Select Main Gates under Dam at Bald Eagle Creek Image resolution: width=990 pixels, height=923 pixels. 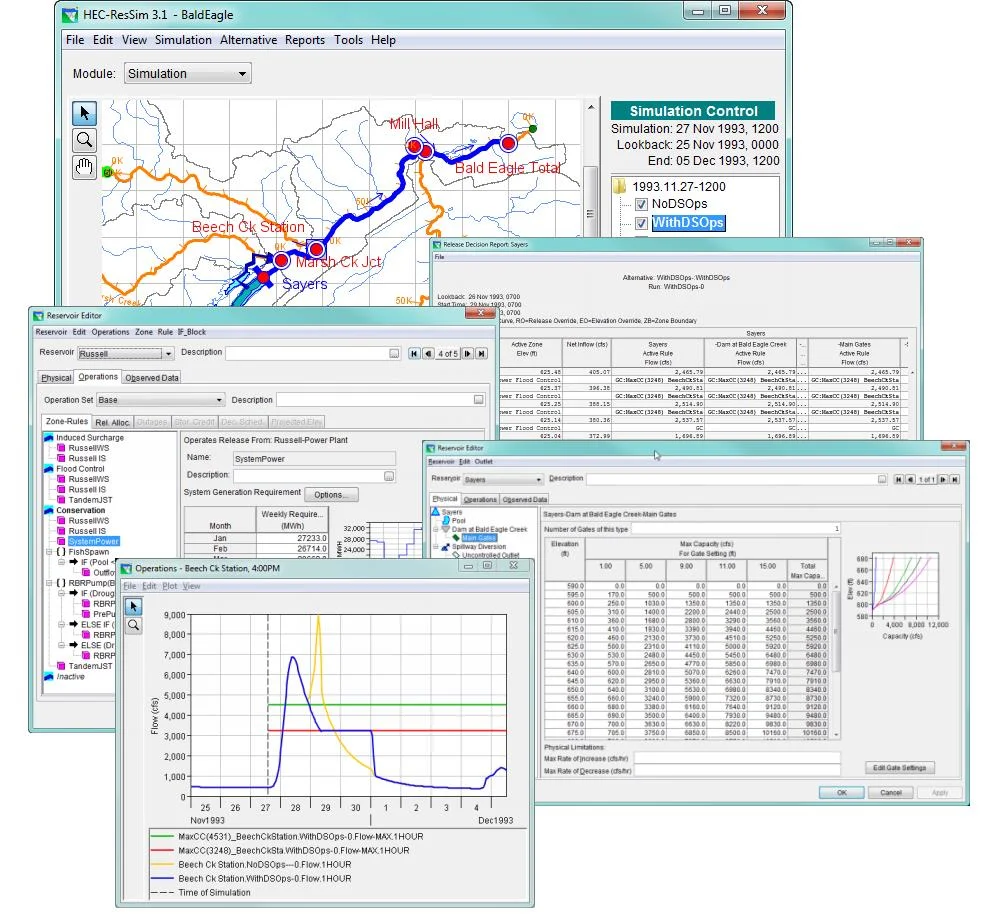point(477,536)
